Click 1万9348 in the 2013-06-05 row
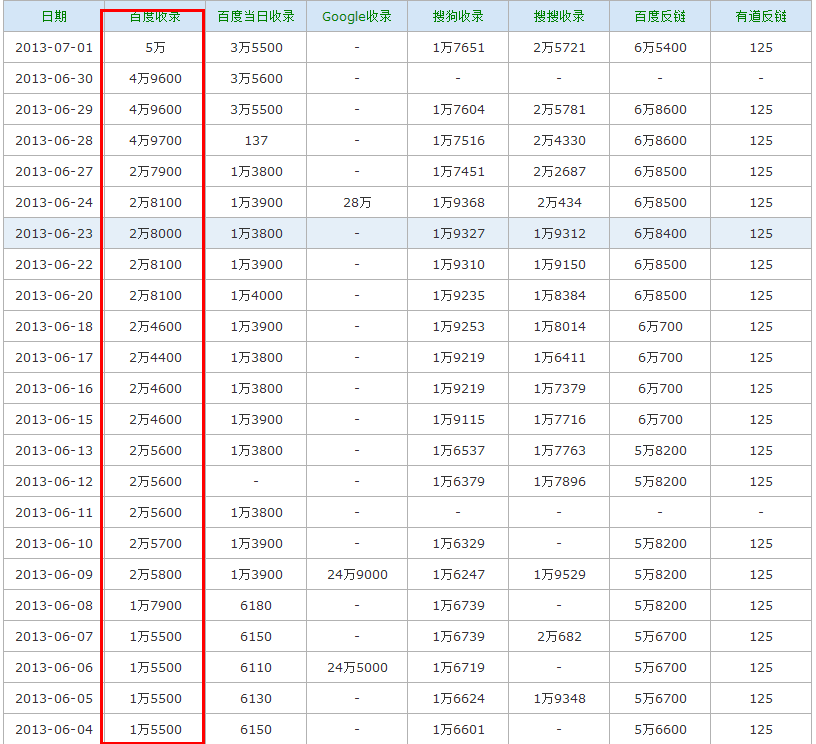816x744 pixels. 559,698
